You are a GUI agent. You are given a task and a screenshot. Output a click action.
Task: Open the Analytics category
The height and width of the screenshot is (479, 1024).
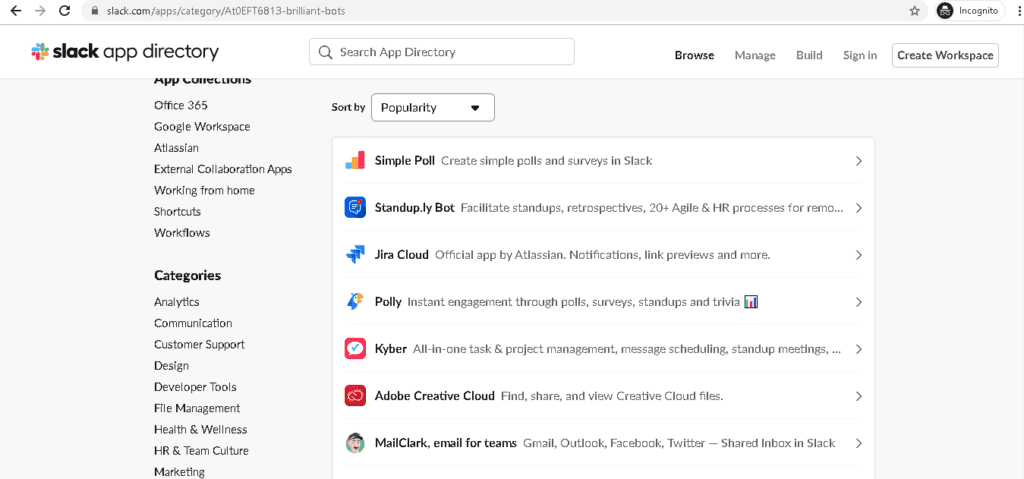(x=177, y=302)
